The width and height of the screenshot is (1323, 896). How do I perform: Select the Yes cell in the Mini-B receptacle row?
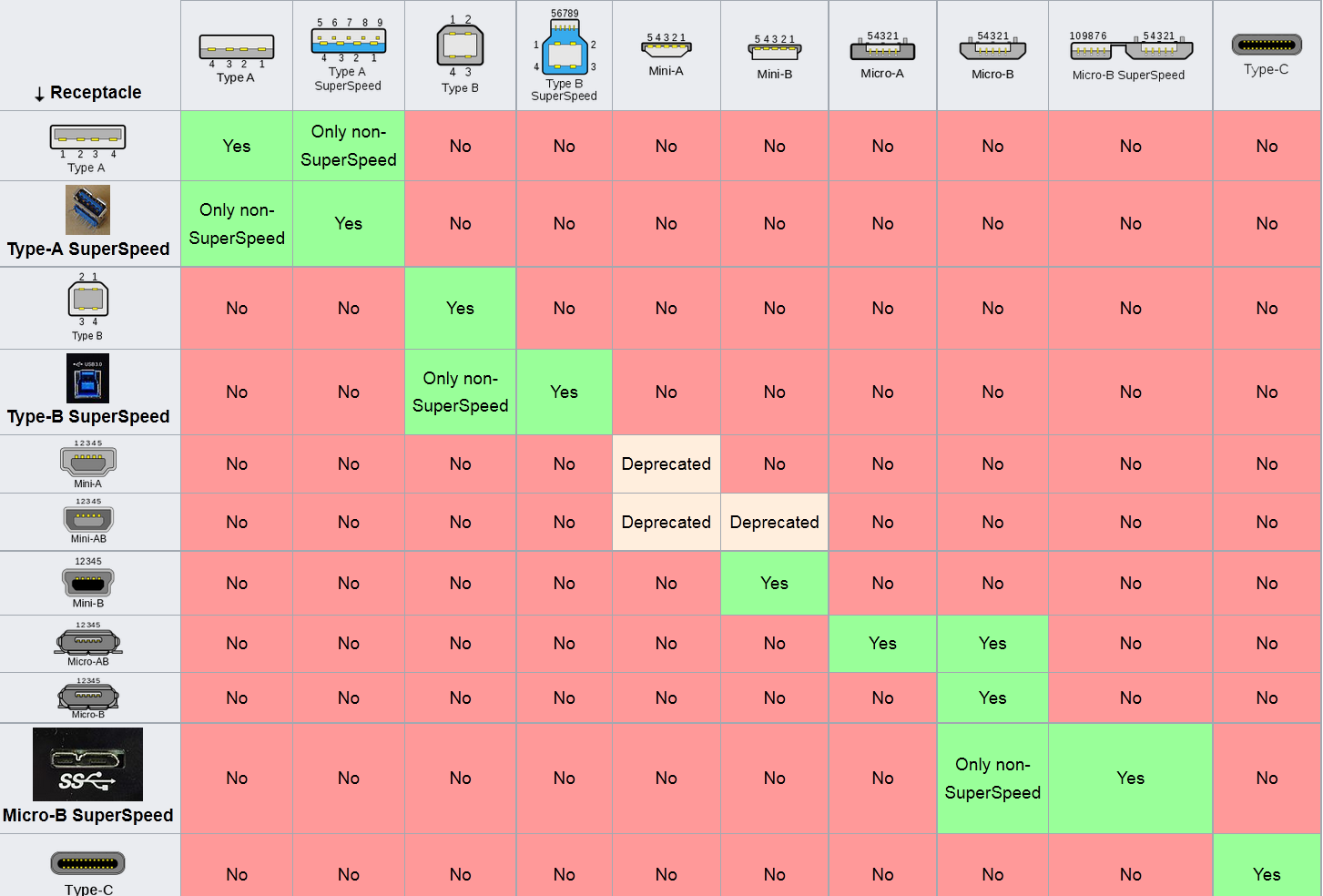point(774,583)
